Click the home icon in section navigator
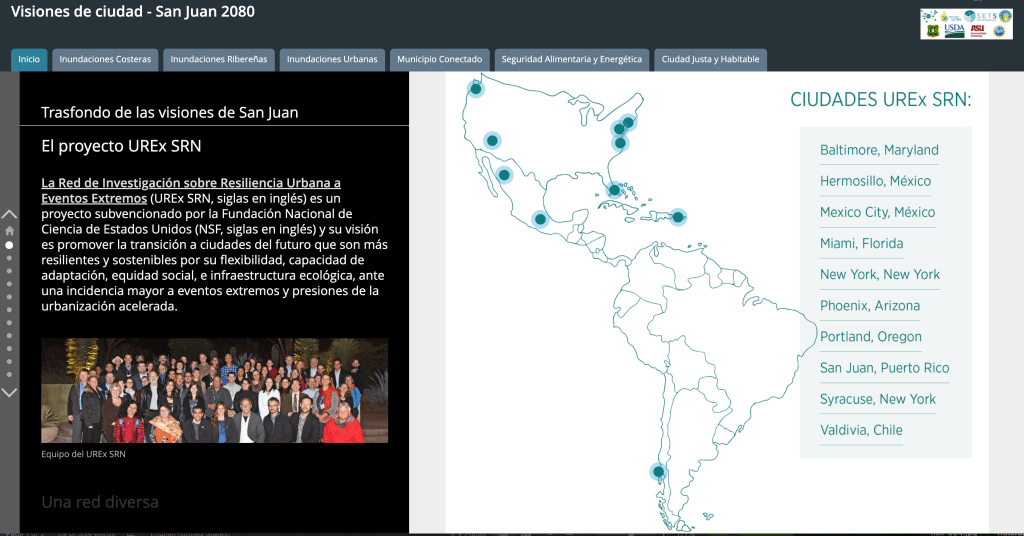The height and width of the screenshot is (536, 1024). click(x=10, y=231)
